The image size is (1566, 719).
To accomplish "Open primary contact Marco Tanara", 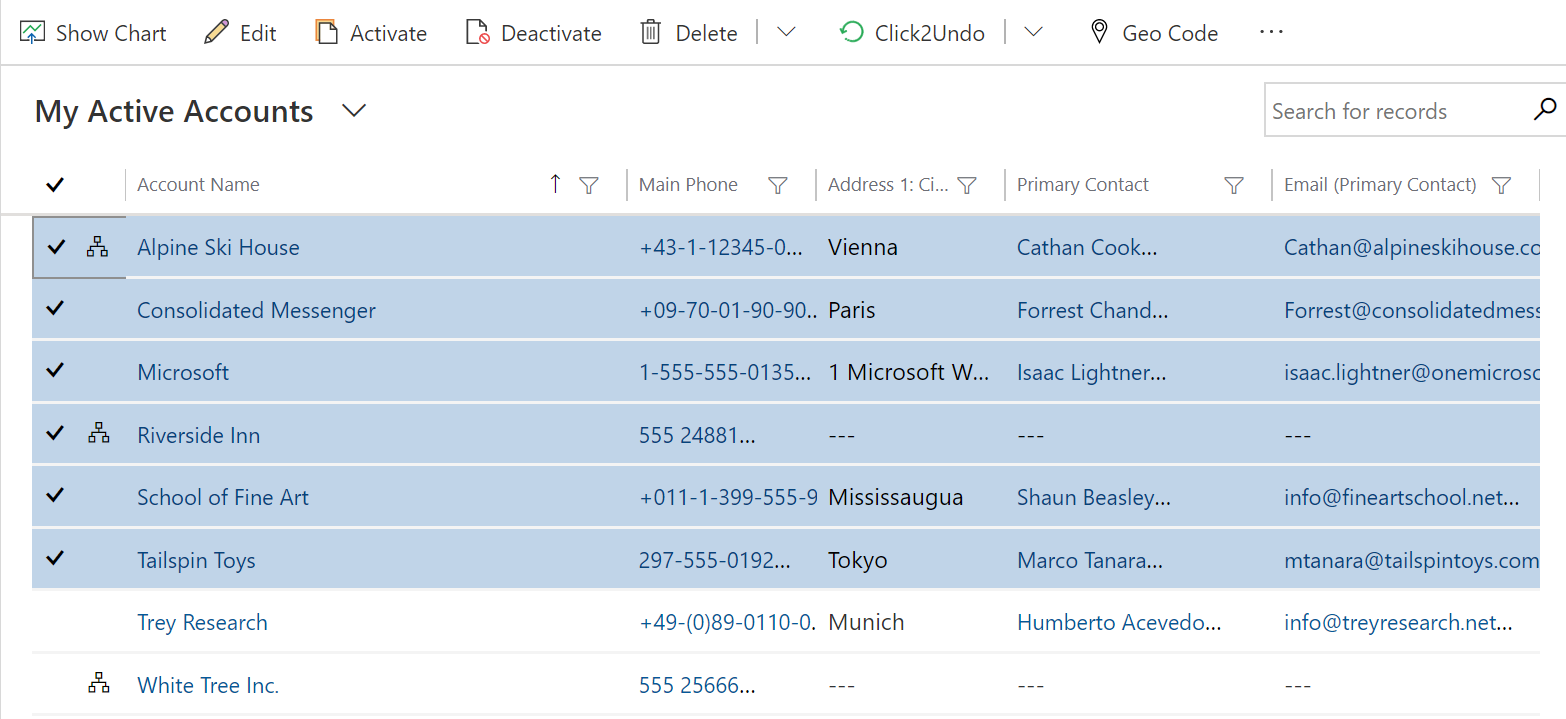I will click(x=1090, y=560).
